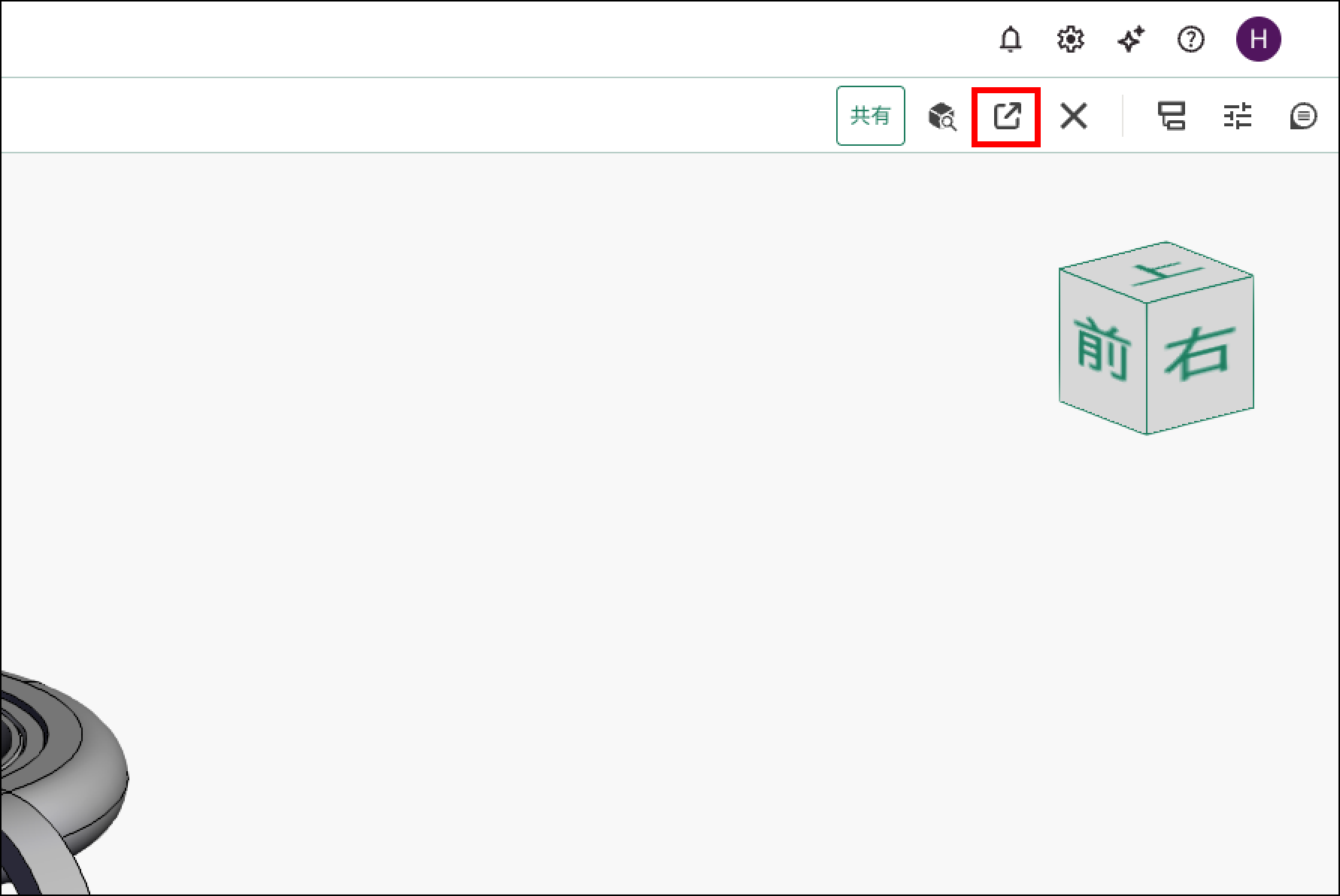Toggle the comments speech bubble panel

click(x=1303, y=117)
